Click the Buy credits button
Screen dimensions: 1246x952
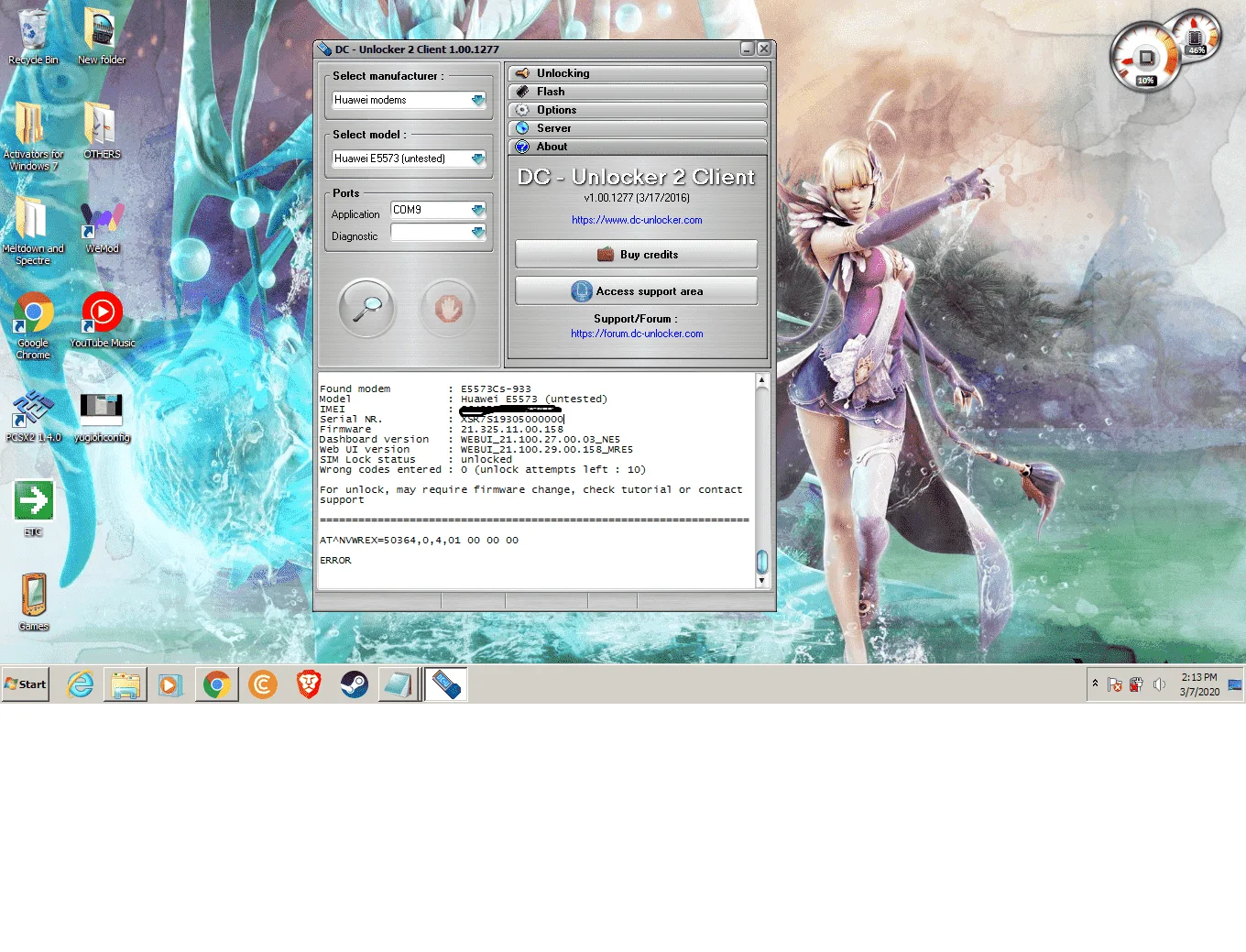tap(637, 255)
